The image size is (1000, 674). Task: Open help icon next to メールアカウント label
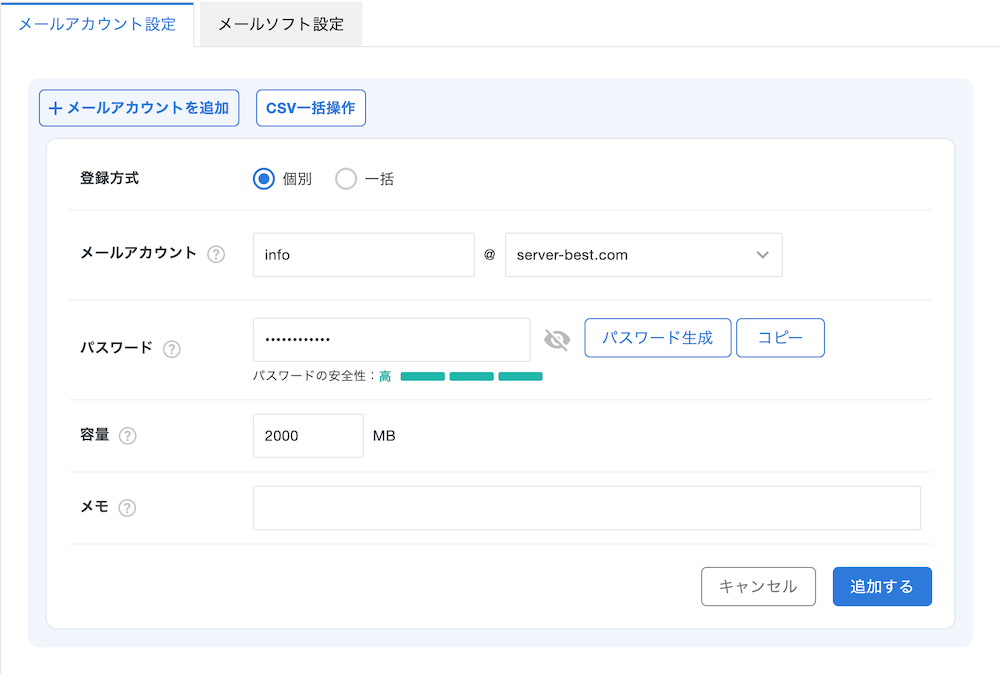tap(216, 254)
